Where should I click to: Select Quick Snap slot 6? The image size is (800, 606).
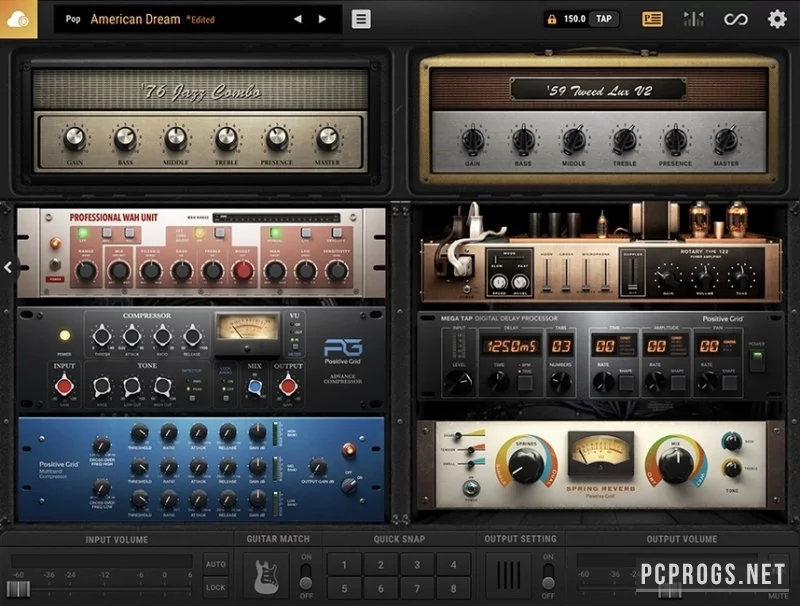coord(381,589)
